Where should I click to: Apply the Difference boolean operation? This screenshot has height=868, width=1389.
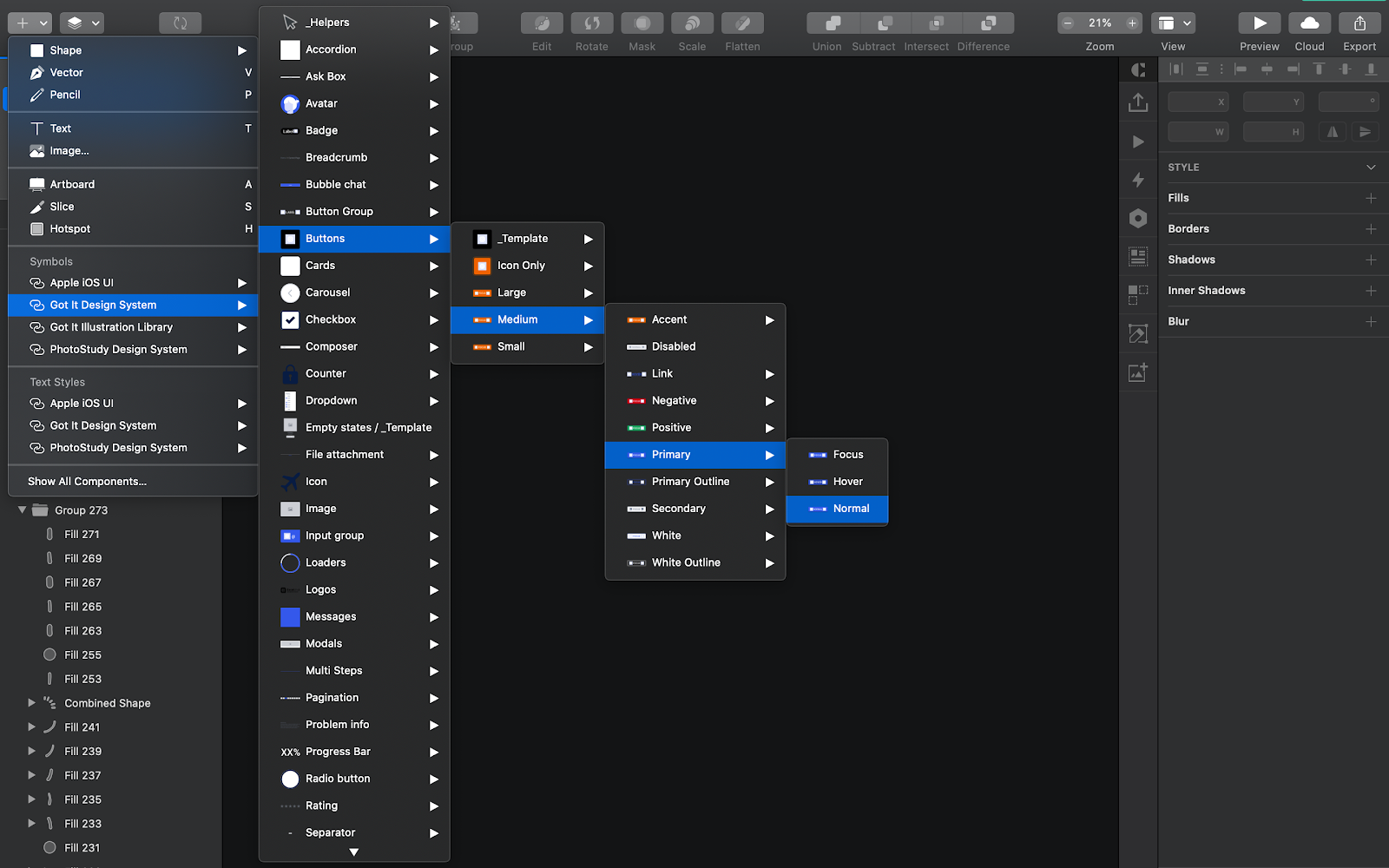pos(988,23)
